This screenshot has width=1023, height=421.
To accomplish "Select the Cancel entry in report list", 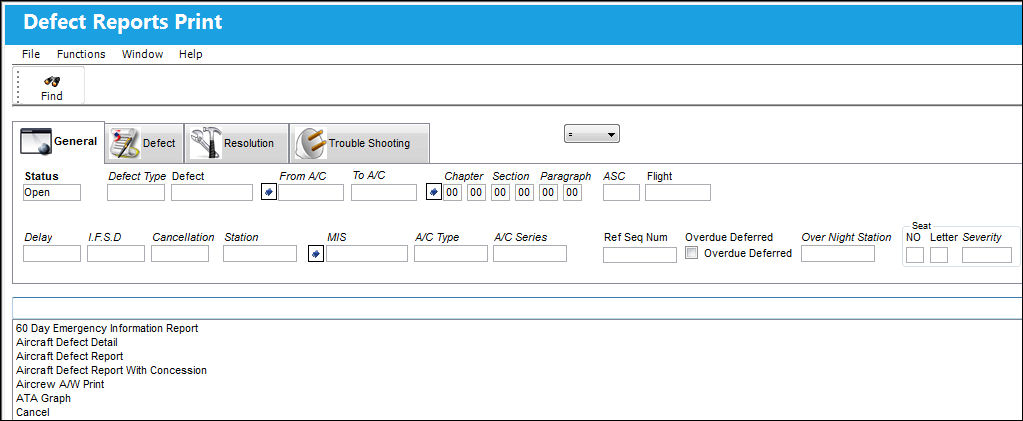I will (x=33, y=413).
